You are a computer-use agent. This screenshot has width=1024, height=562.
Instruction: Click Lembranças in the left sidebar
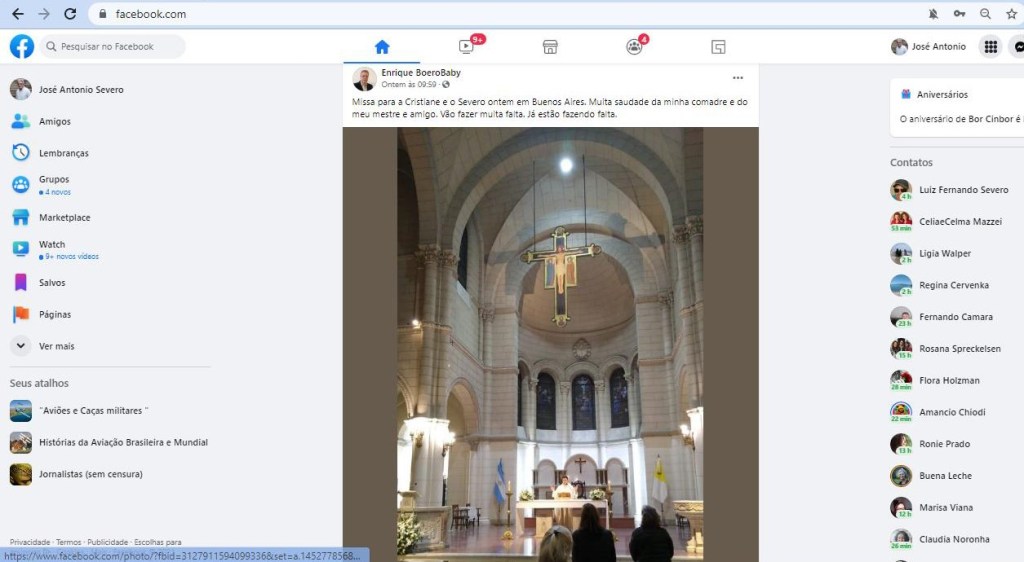pyautogui.click(x=64, y=153)
